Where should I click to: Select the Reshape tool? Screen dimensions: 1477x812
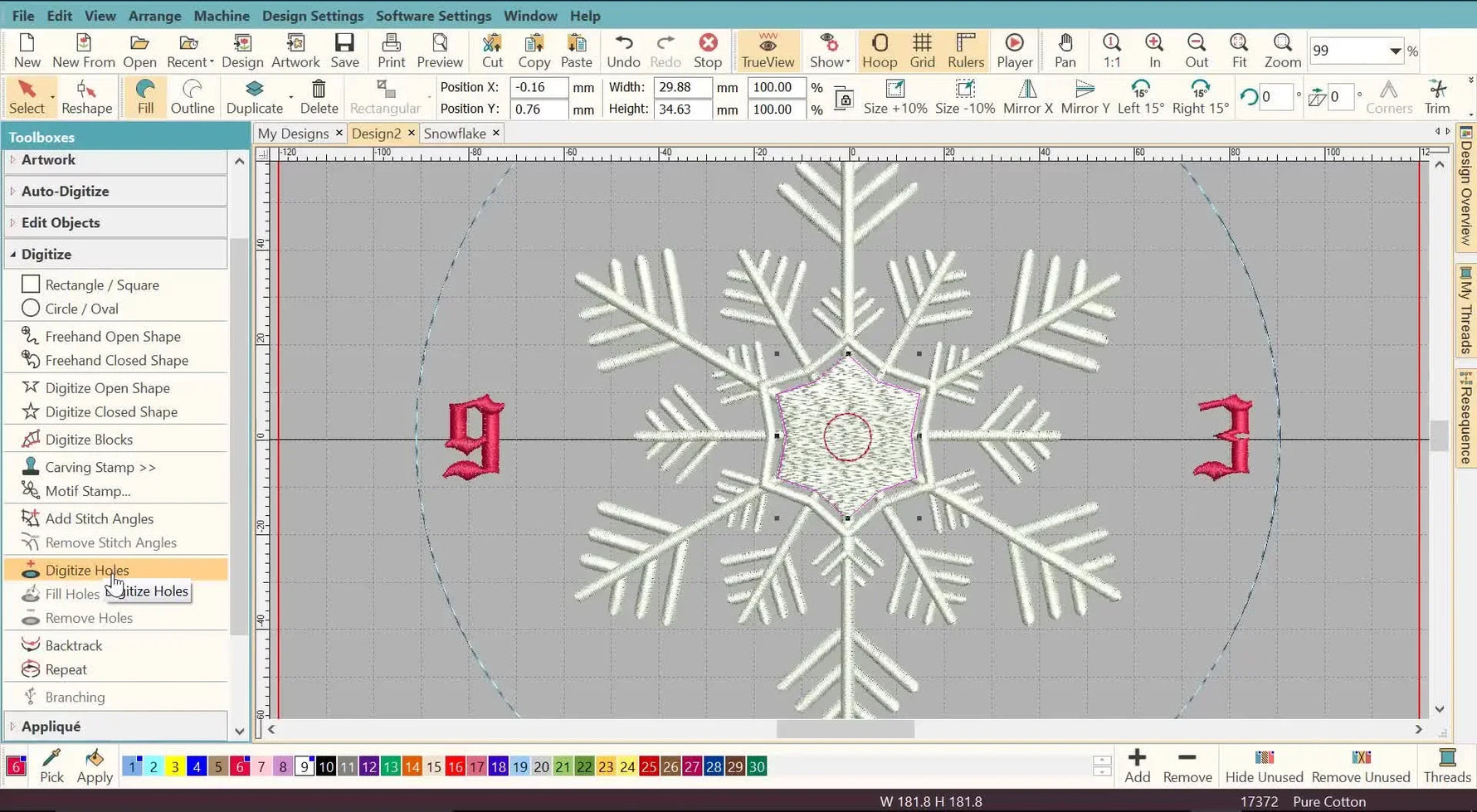86,95
